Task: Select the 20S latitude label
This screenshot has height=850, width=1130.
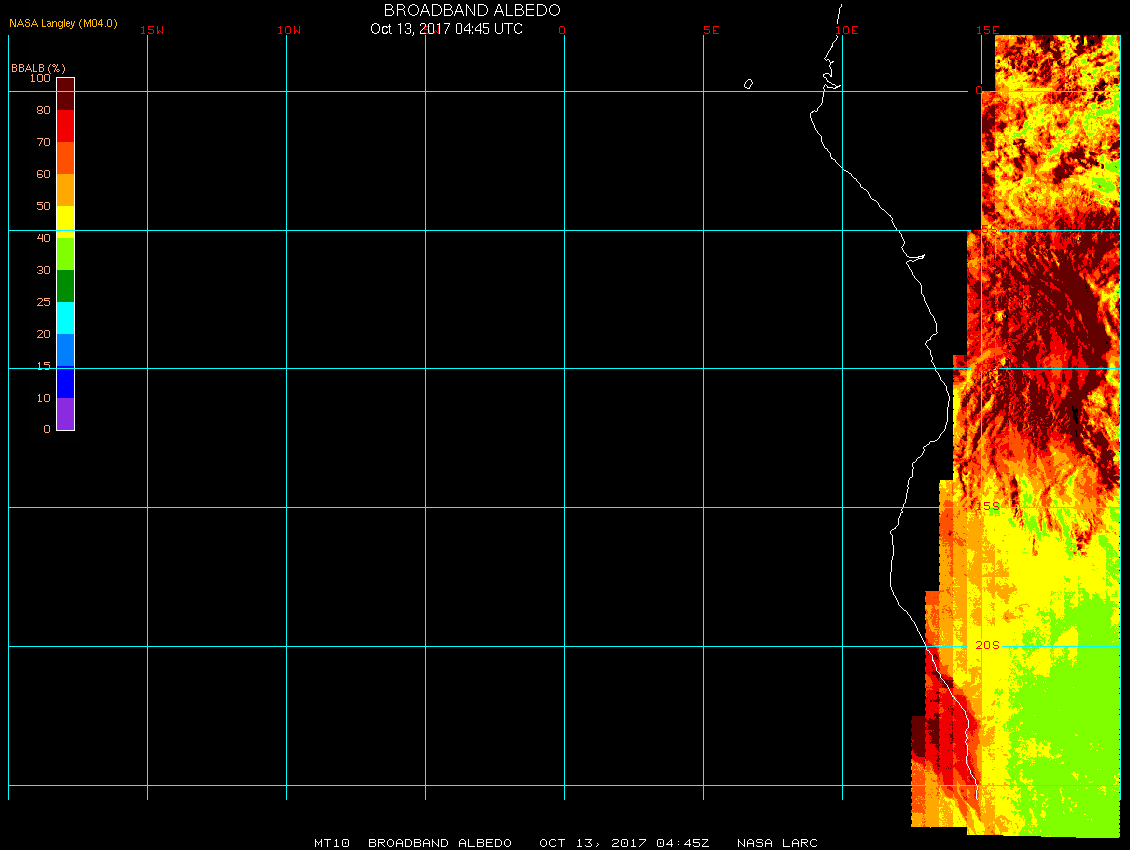Action: [987, 645]
